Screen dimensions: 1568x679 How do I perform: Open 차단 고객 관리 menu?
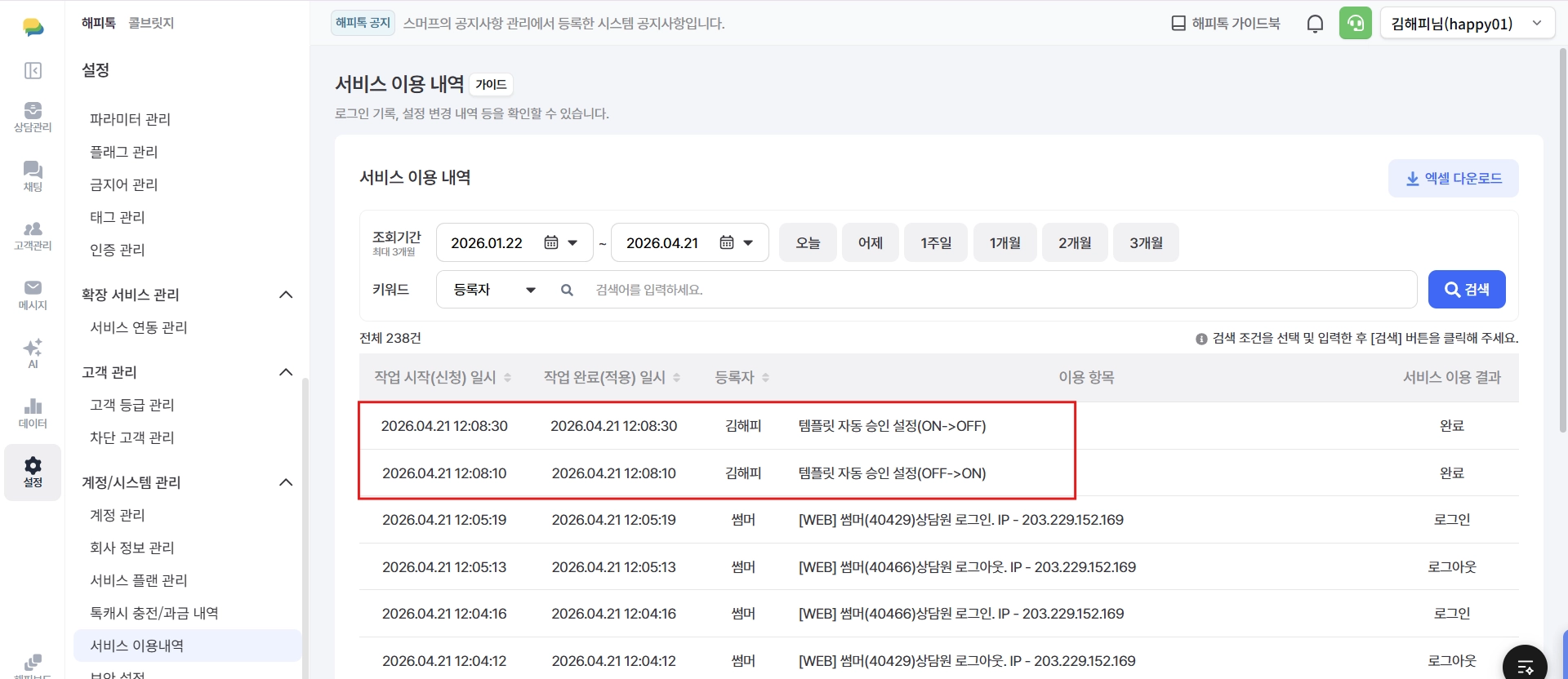[132, 437]
